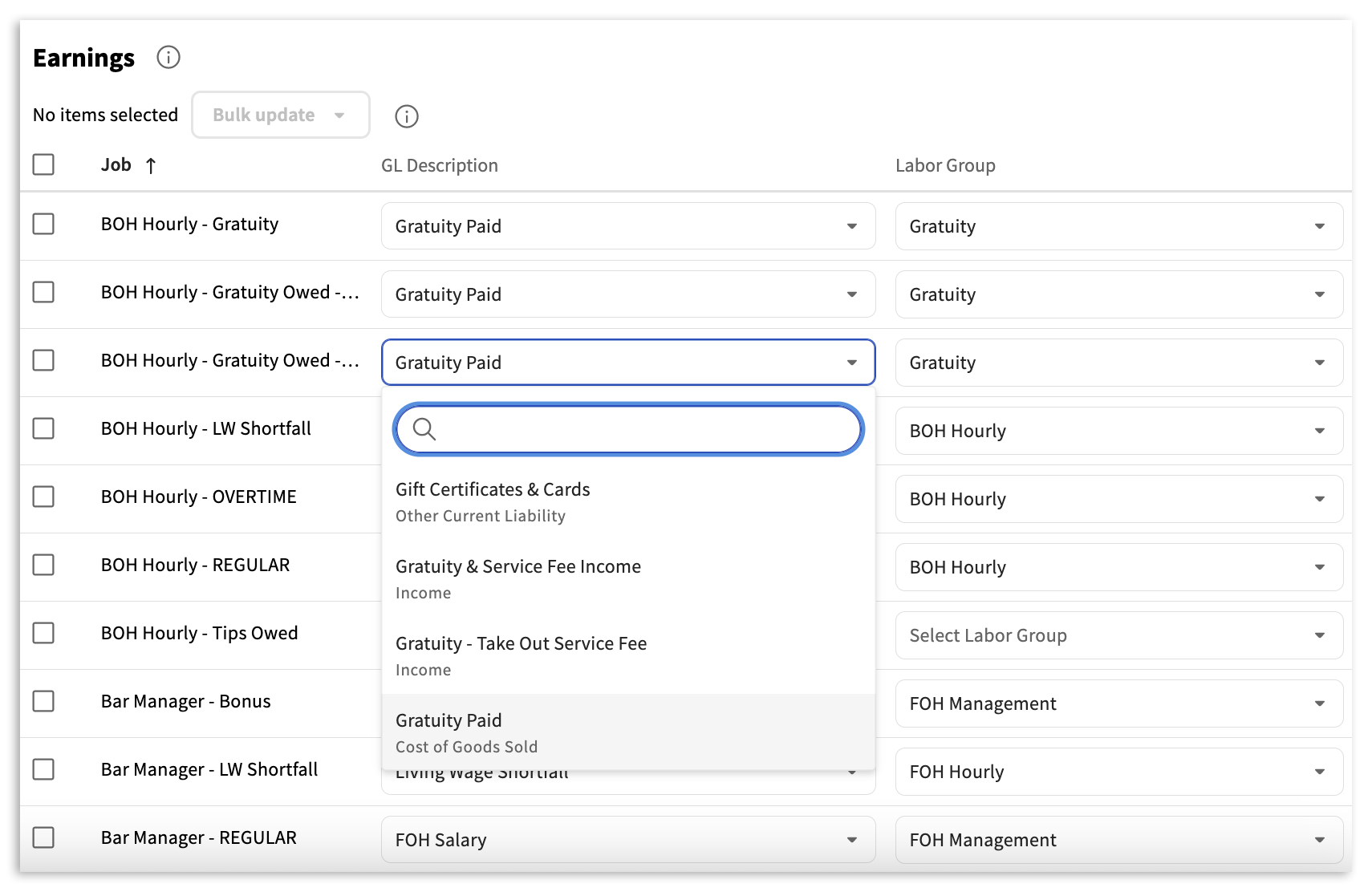This screenshot has width=1372, height=892.
Task: Check the BOH Hourly - Gratuity row
Action: (x=43, y=224)
